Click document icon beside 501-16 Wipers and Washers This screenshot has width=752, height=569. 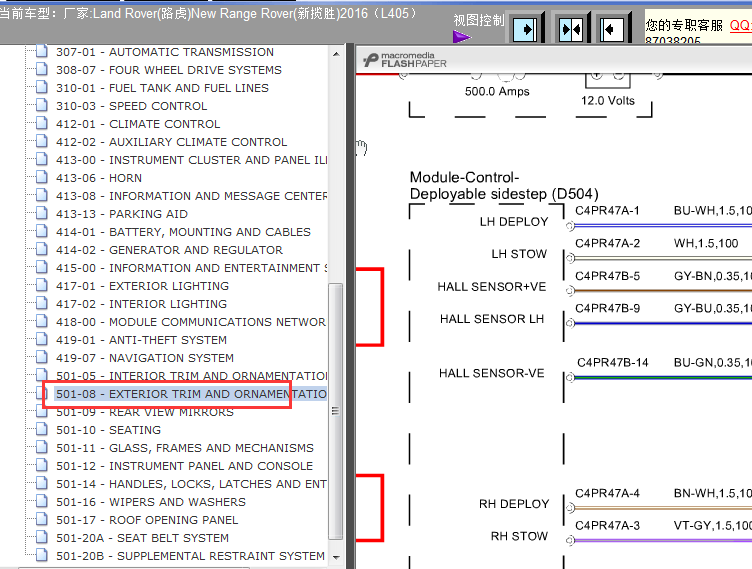click(x=42, y=501)
